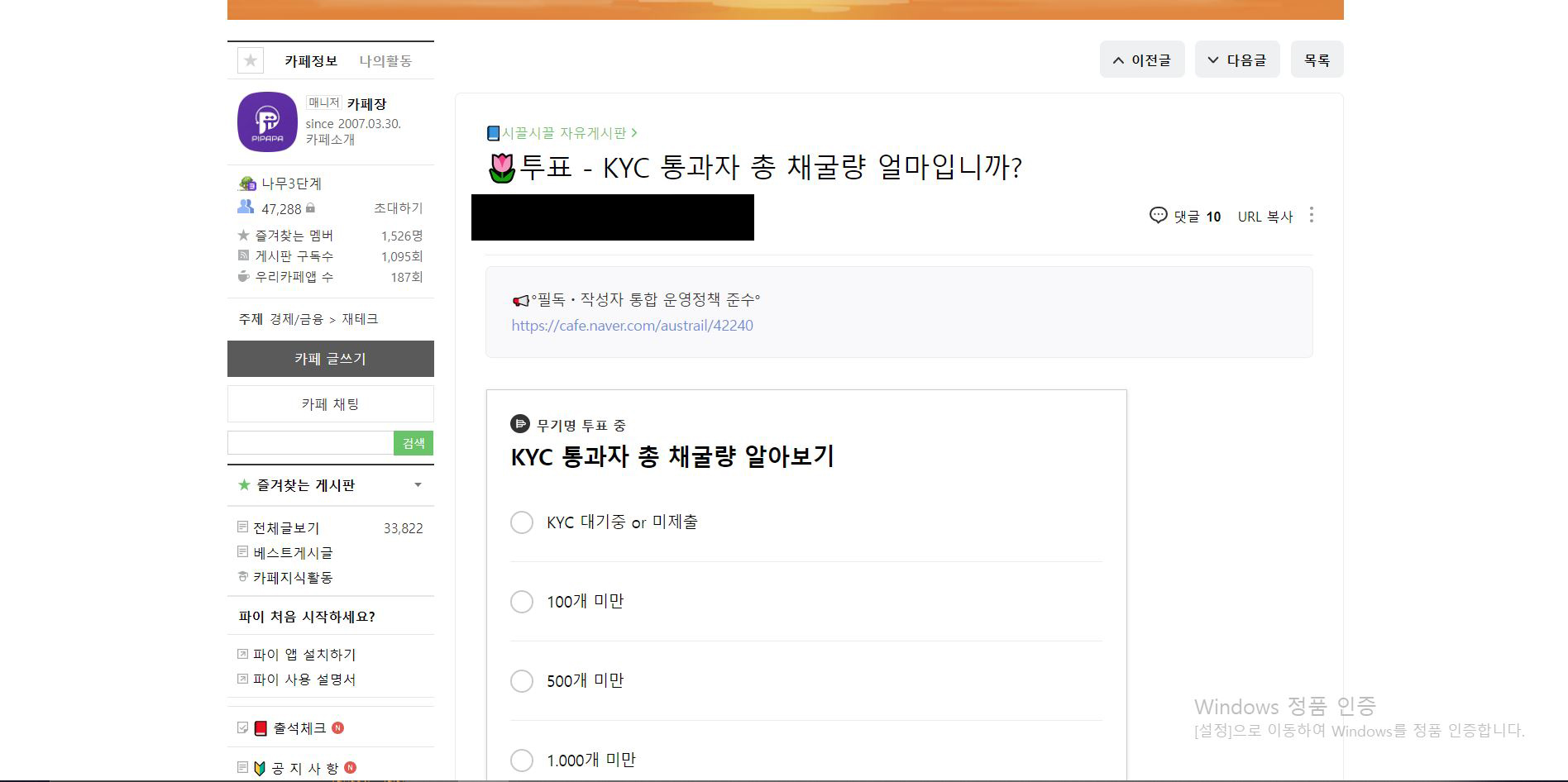The height and width of the screenshot is (782, 1568).
Task: Select the 500개 미만 poll option
Action: tap(522, 681)
